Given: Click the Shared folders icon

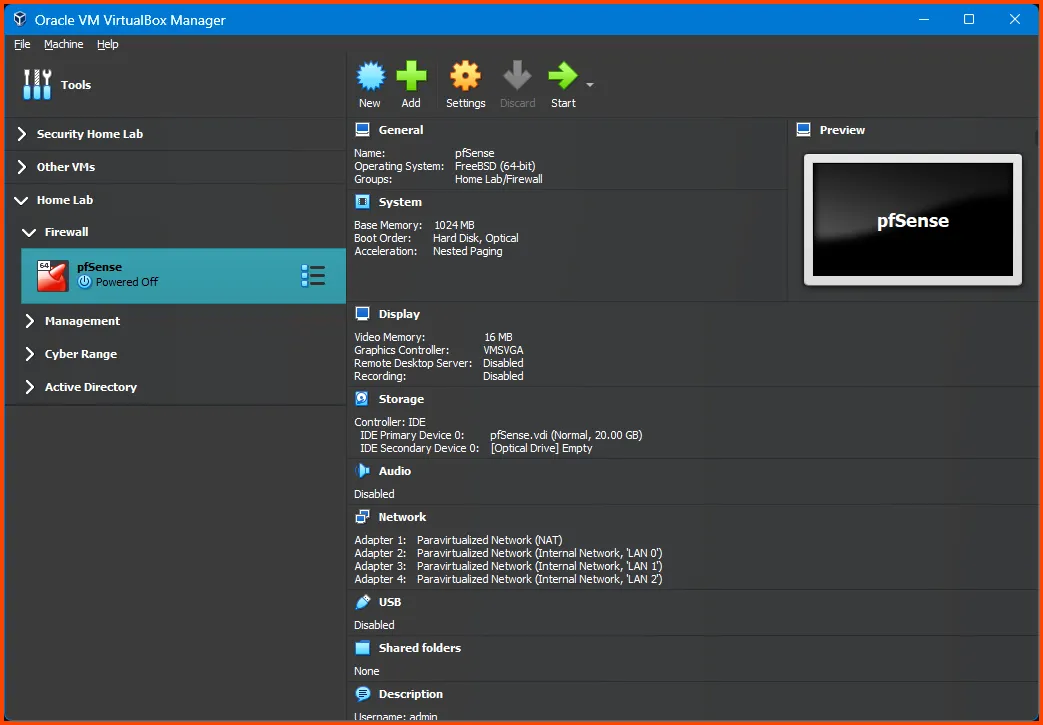Looking at the screenshot, I should pos(363,648).
